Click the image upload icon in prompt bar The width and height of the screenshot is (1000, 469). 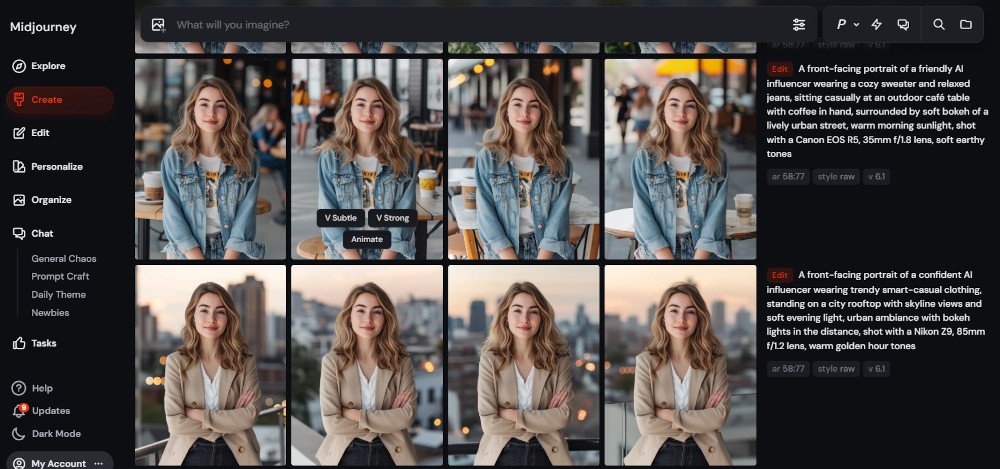(x=158, y=24)
